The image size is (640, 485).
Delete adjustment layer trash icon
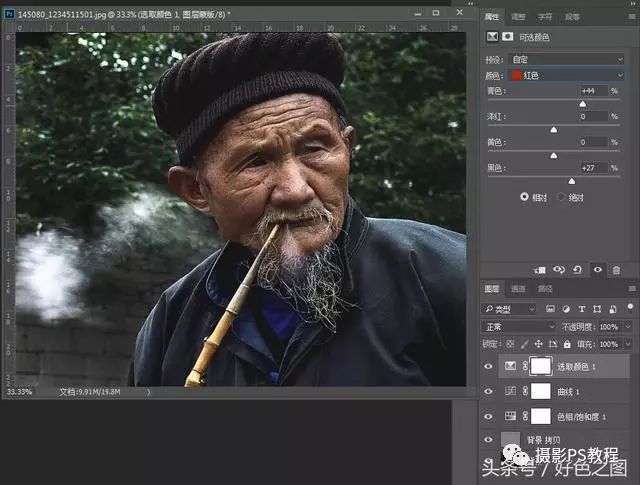[616, 270]
